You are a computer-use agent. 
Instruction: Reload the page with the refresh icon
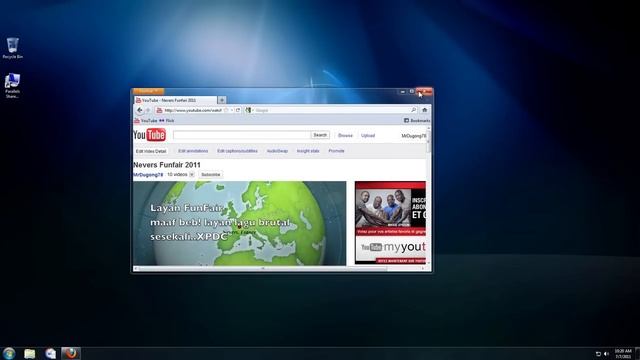click(x=238, y=110)
